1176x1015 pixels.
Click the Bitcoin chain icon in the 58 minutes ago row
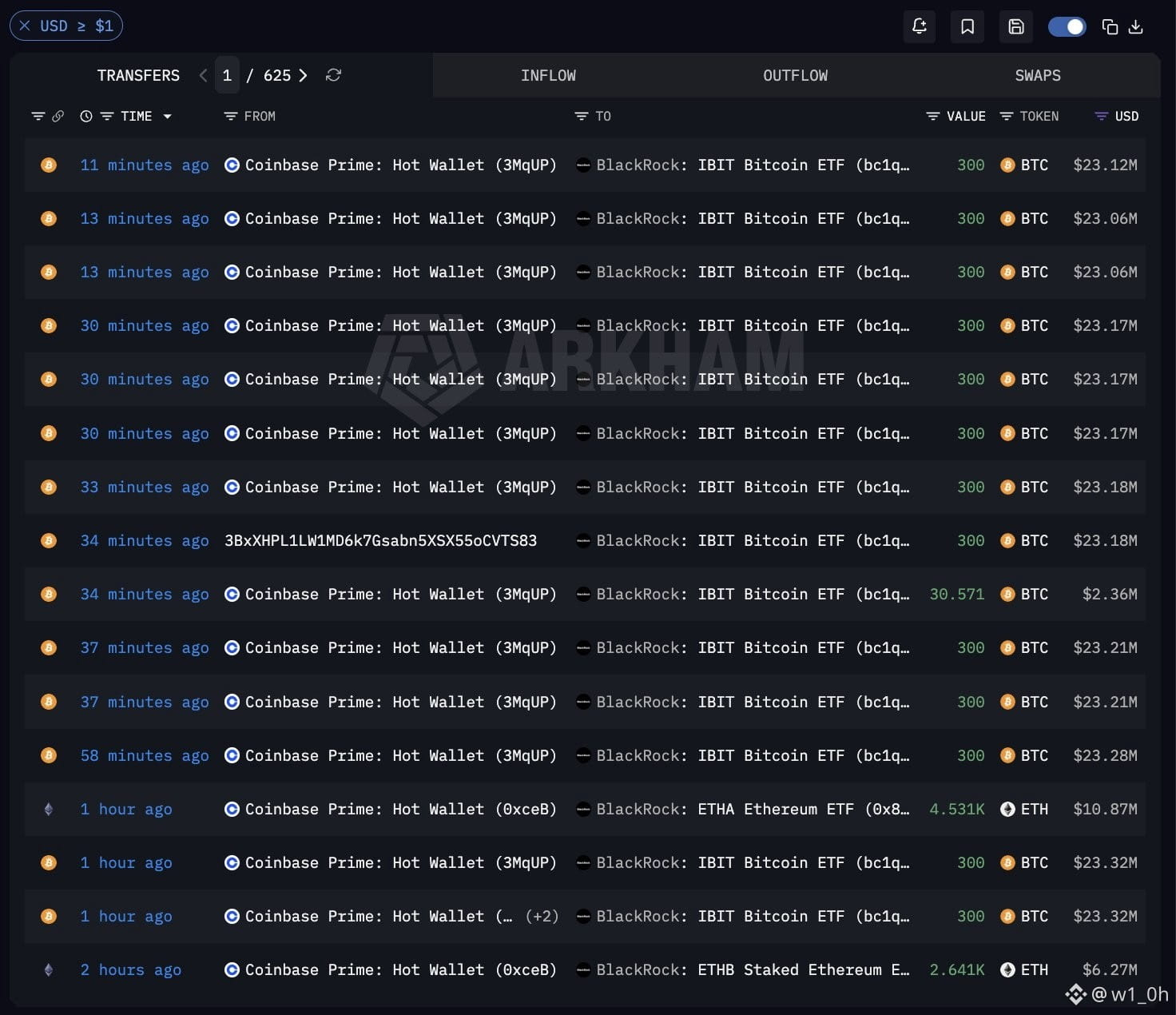(49, 756)
